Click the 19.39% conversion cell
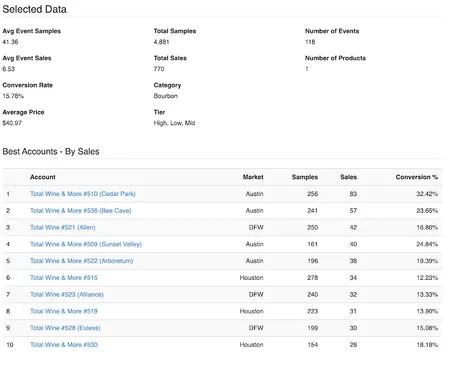This screenshot has width=450, height=365. 427,261
